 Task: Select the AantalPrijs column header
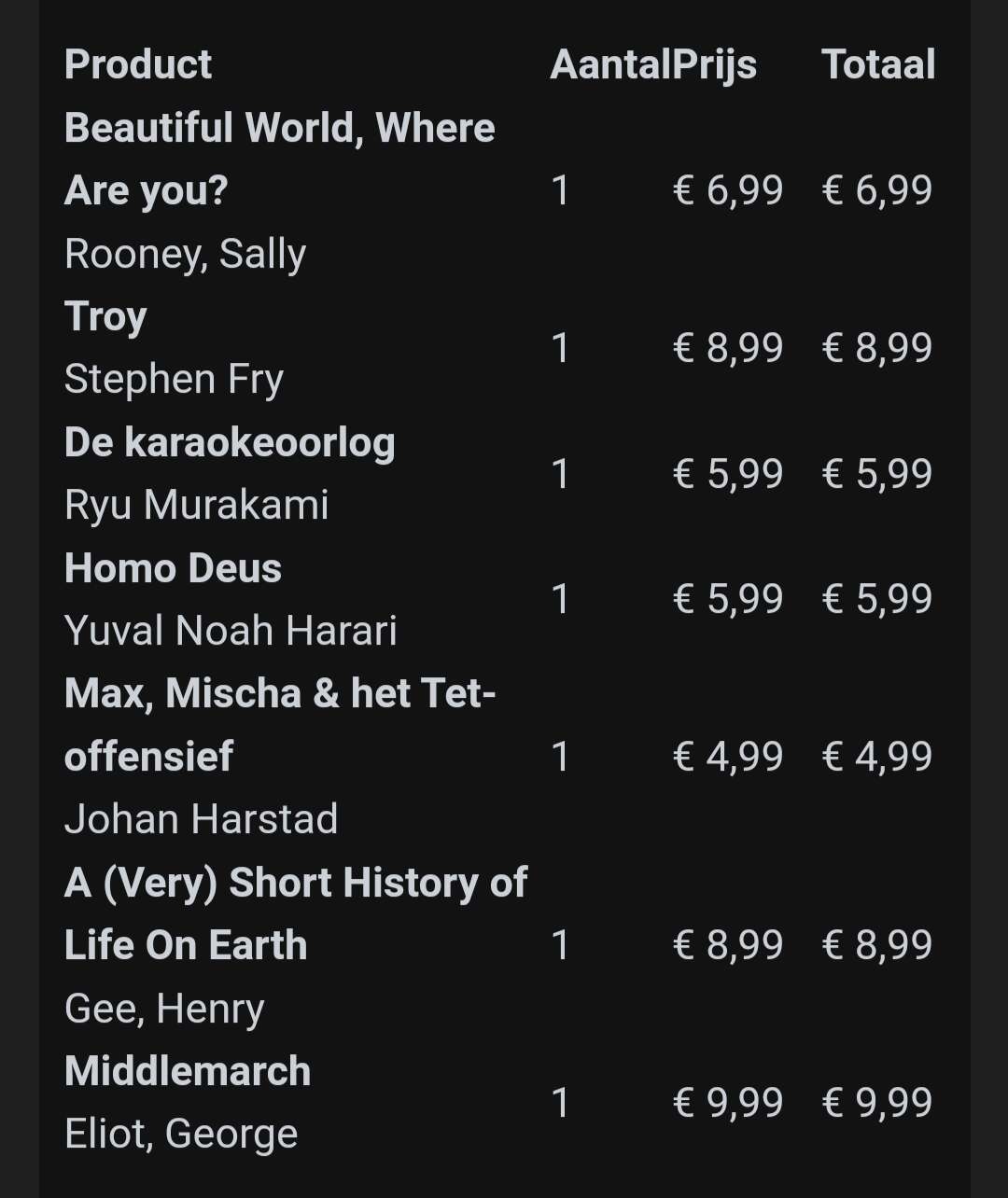[652, 64]
